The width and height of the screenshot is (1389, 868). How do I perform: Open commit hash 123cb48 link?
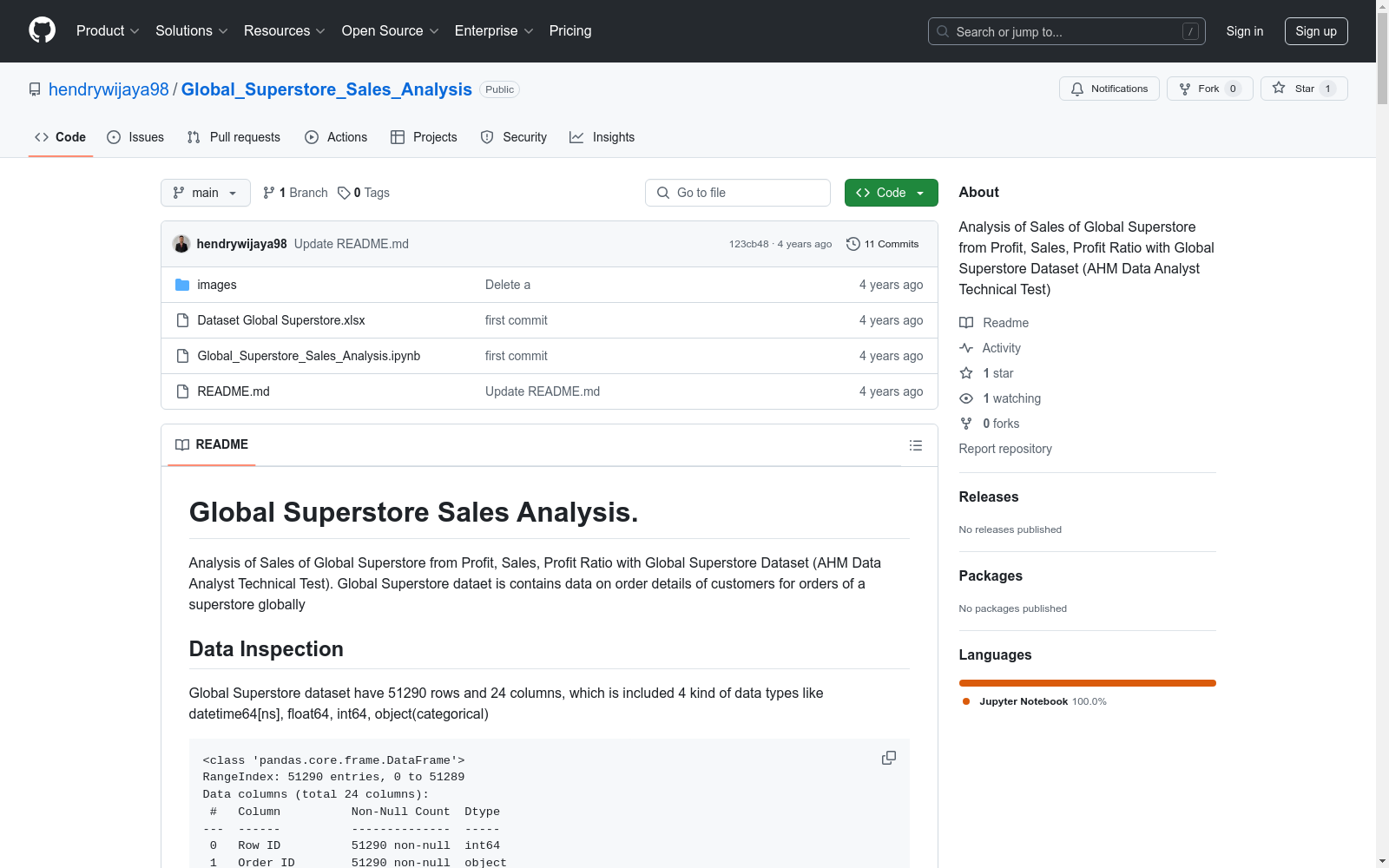748,244
